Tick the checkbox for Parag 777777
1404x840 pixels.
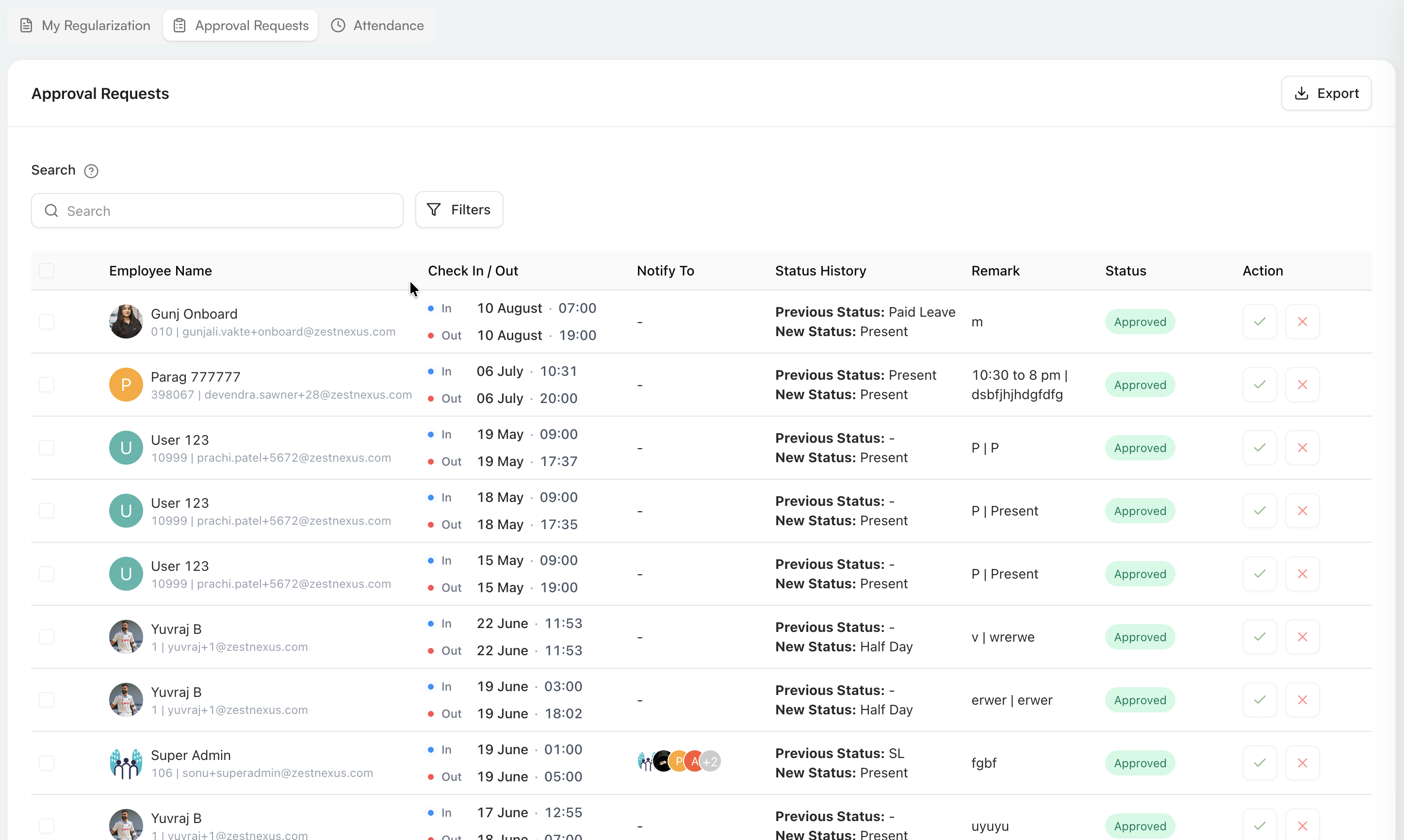pos(47,384)
